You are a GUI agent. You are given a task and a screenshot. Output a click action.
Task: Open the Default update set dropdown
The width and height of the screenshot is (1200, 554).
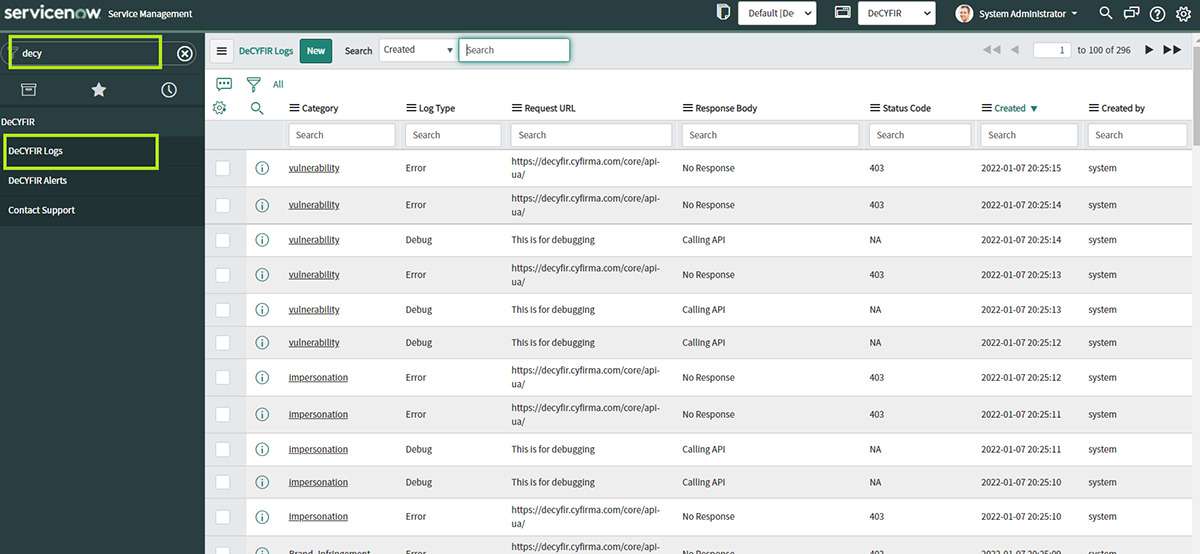click(777, 13)
